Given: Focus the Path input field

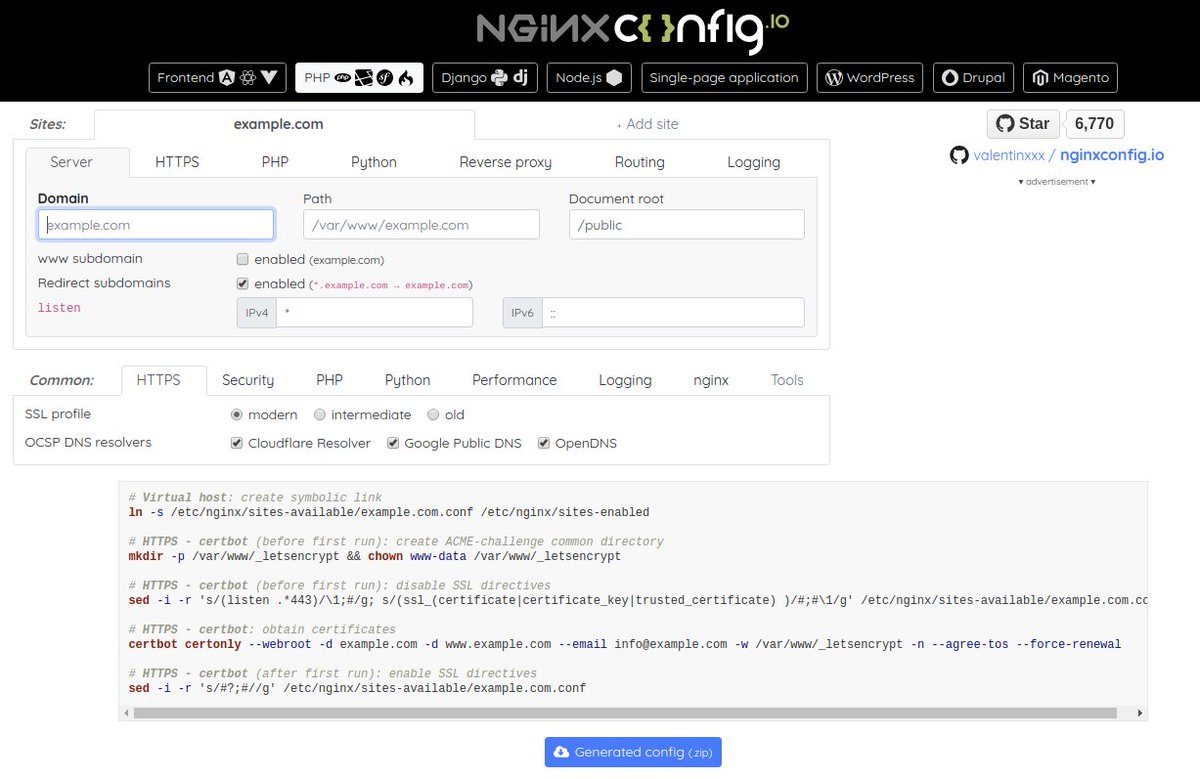Looking at the screenshot, I should pyautogui.click(x=421, y=225).
